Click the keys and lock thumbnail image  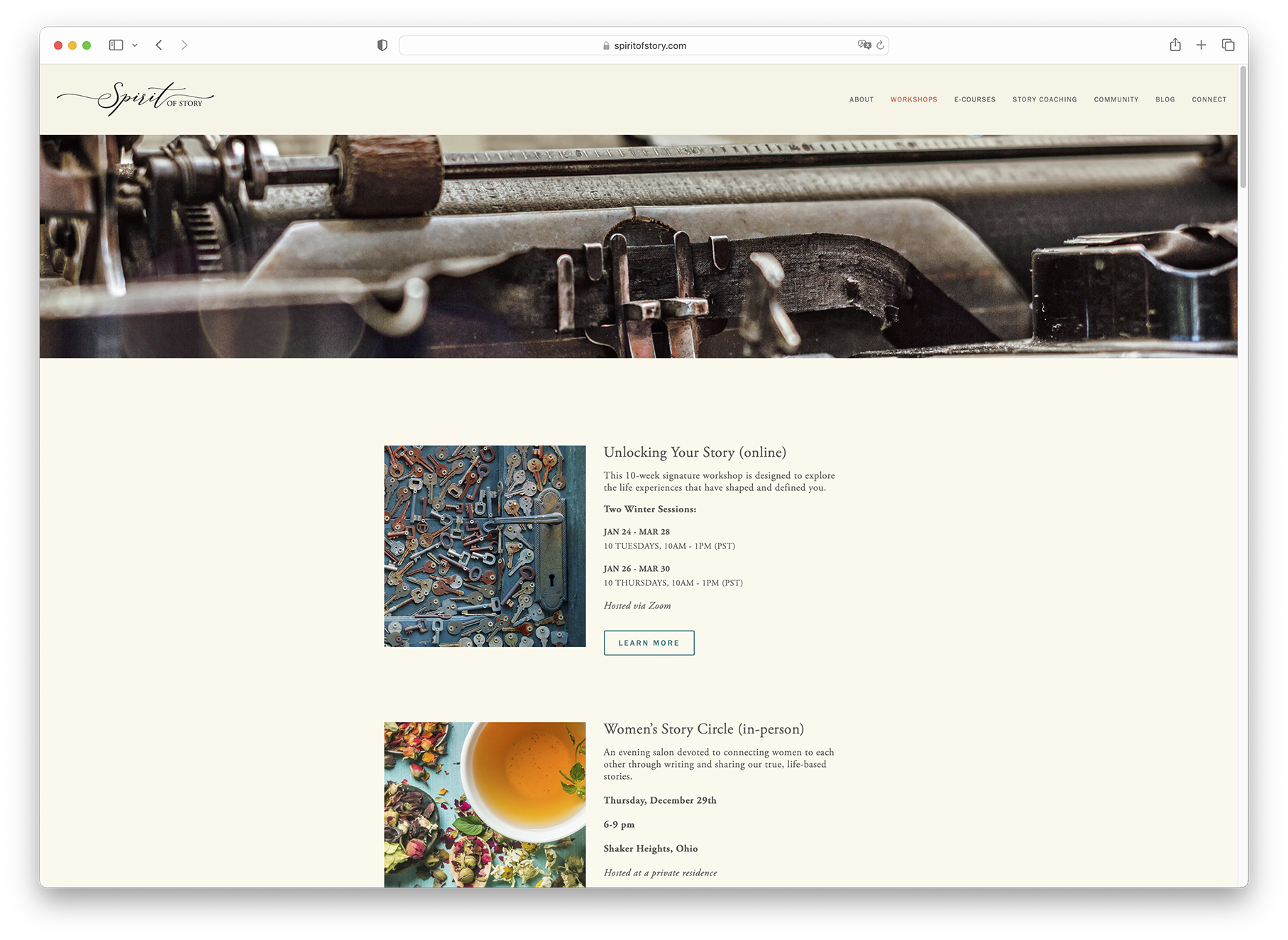tap(485, 546)
